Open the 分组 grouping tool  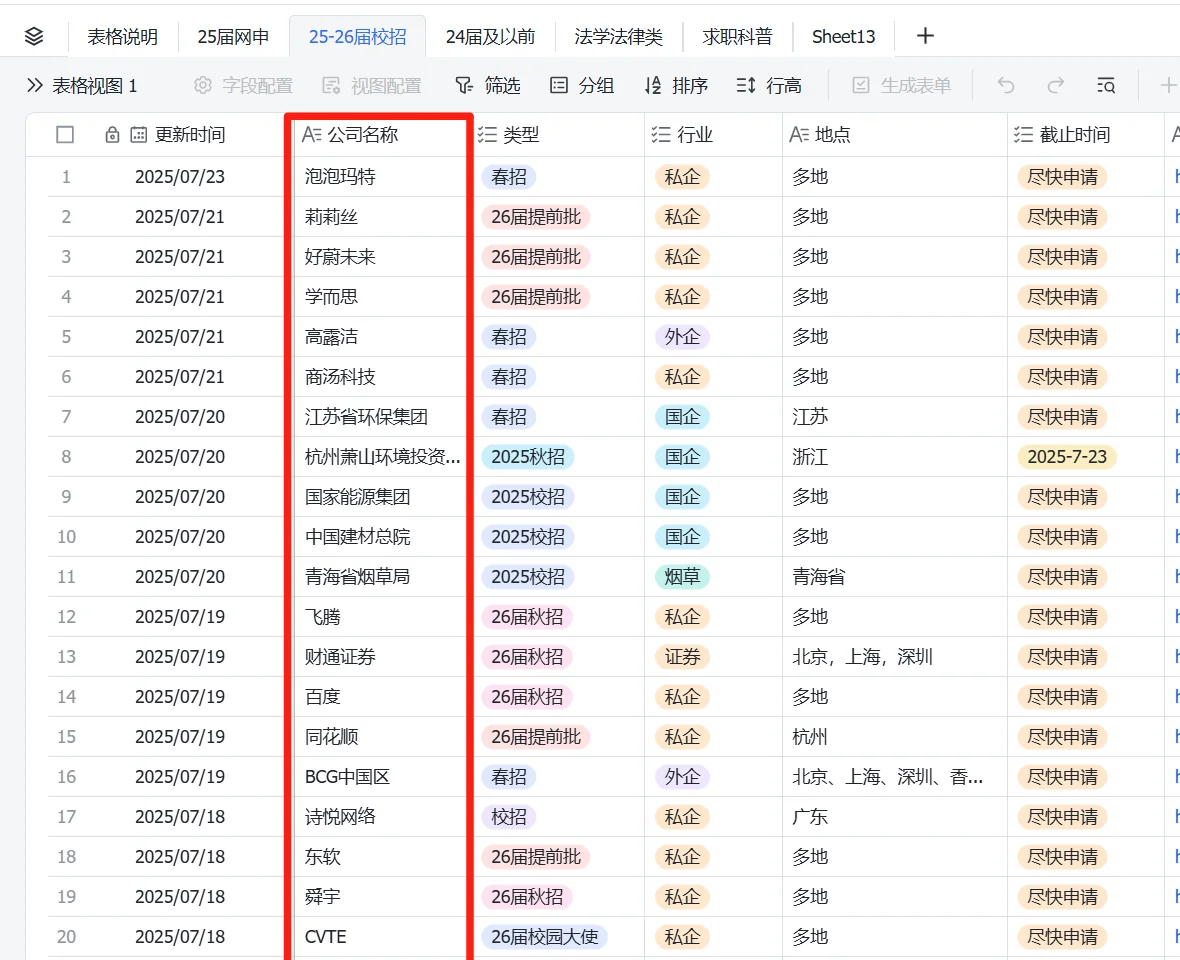tap(582, 86)
